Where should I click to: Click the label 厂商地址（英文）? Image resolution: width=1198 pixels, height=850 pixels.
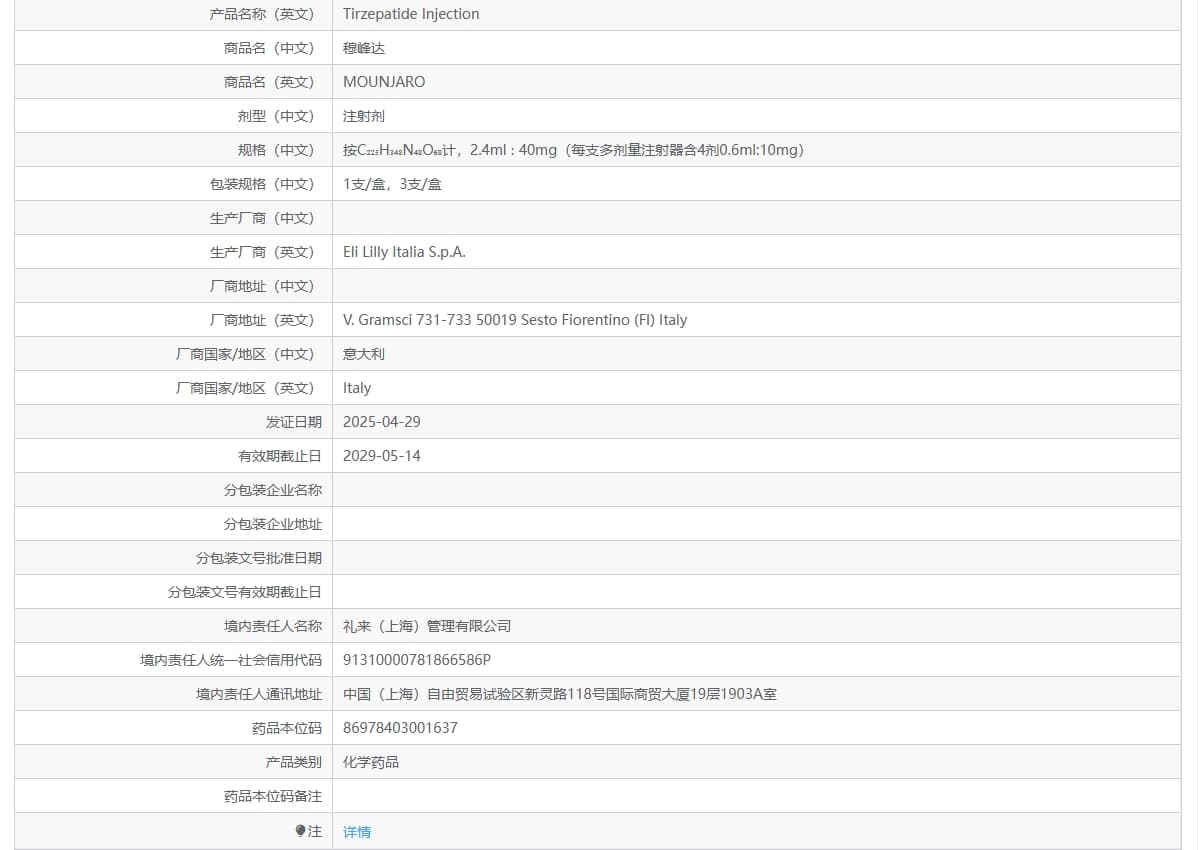(x=262, y=320)
